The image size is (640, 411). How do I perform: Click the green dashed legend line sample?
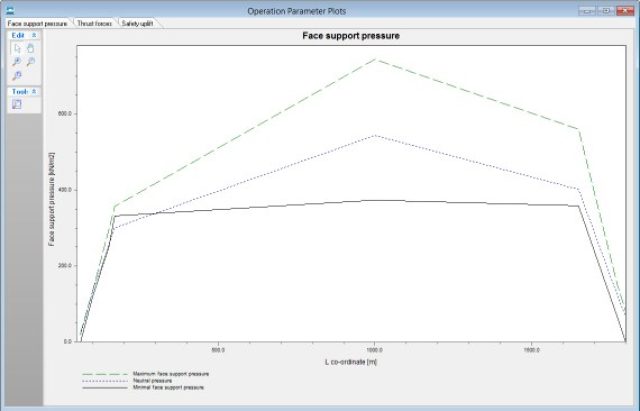(105, 374)
